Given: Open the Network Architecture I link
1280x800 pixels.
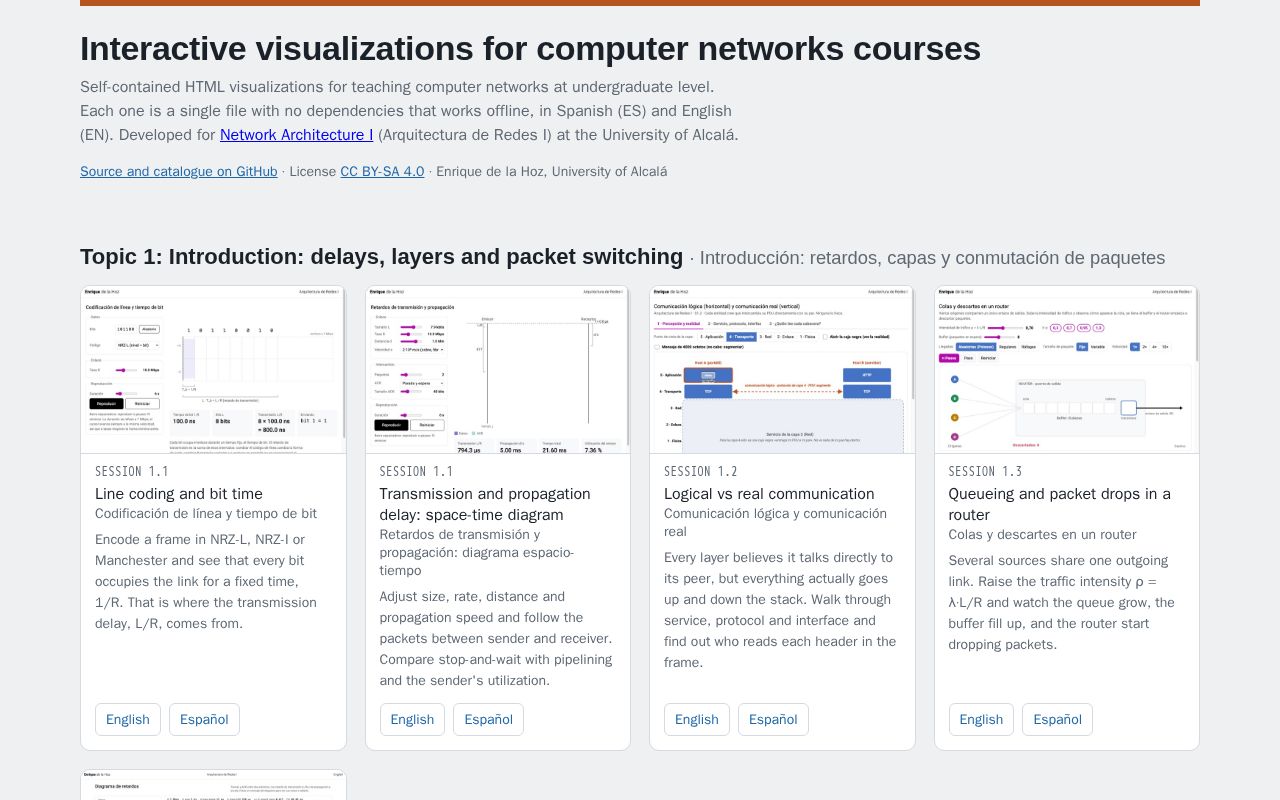Looking at the screenshot, I should [296, 135].
